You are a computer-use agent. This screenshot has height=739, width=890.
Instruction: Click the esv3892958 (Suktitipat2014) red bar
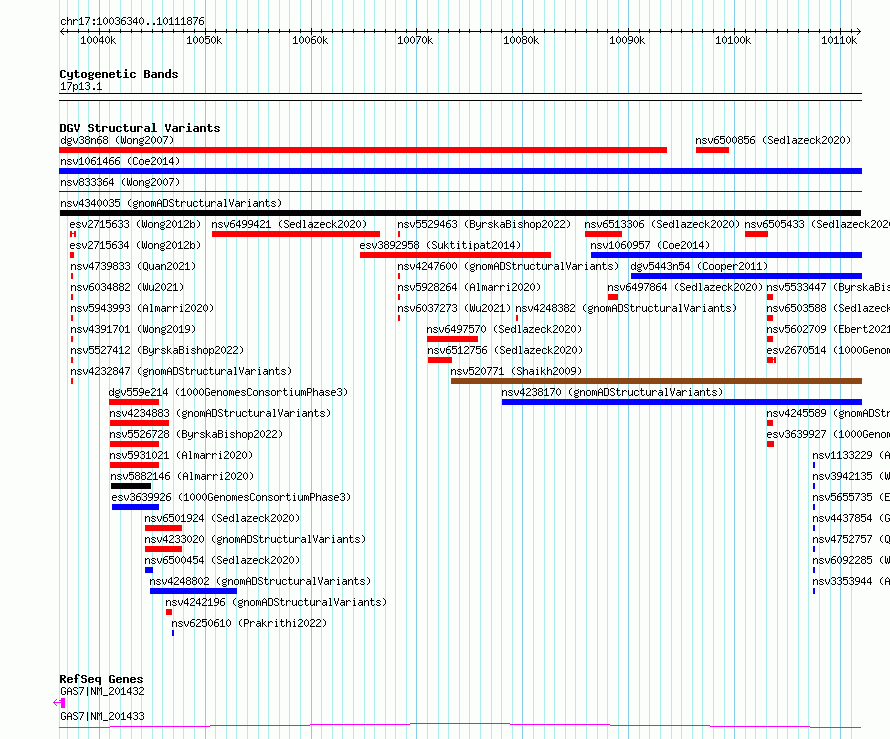455,255
